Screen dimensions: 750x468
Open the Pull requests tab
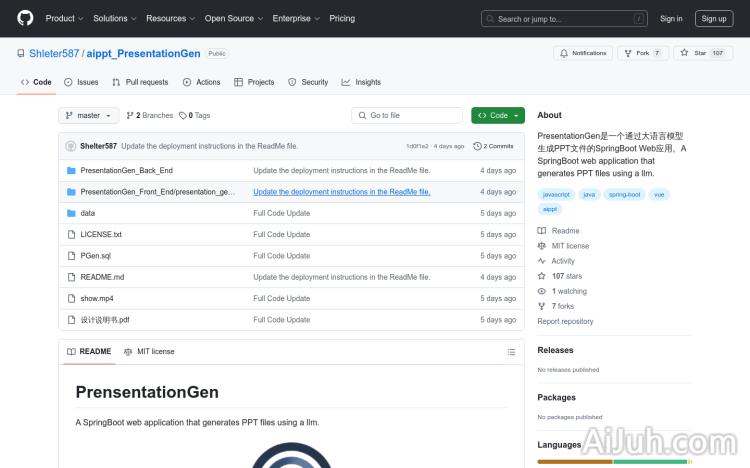coord(140,82)
